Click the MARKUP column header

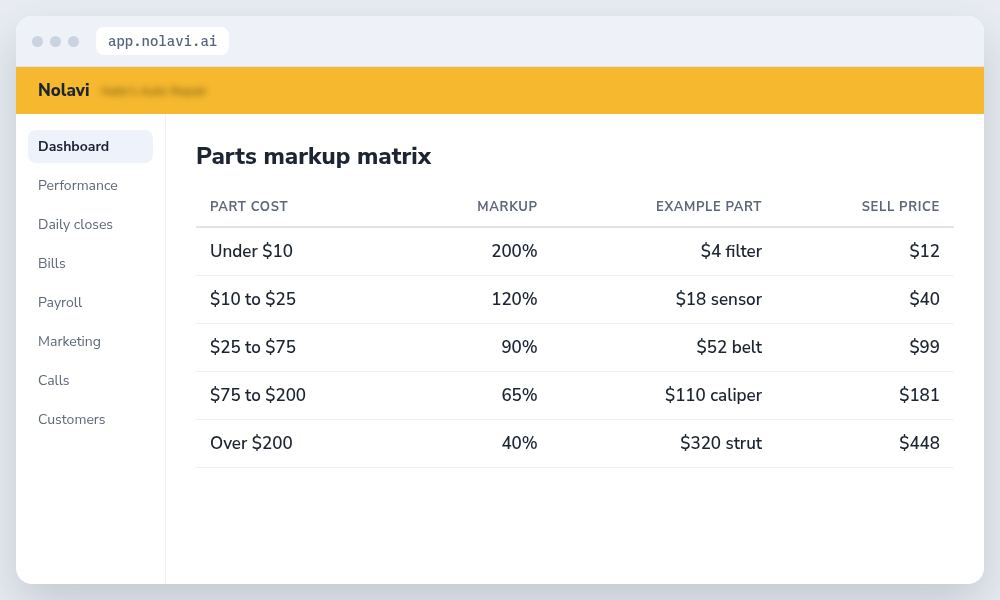click(507, 206)
